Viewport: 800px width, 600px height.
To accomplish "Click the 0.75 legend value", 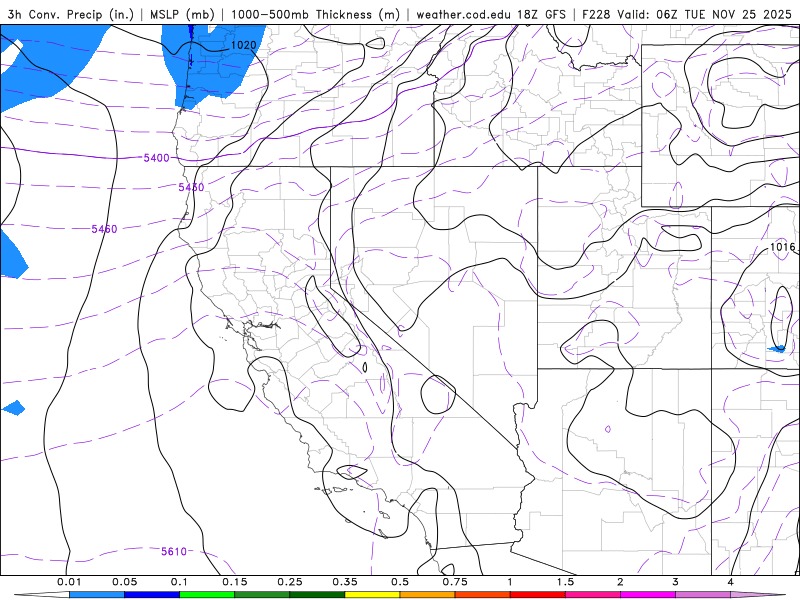I will point(455,582).
